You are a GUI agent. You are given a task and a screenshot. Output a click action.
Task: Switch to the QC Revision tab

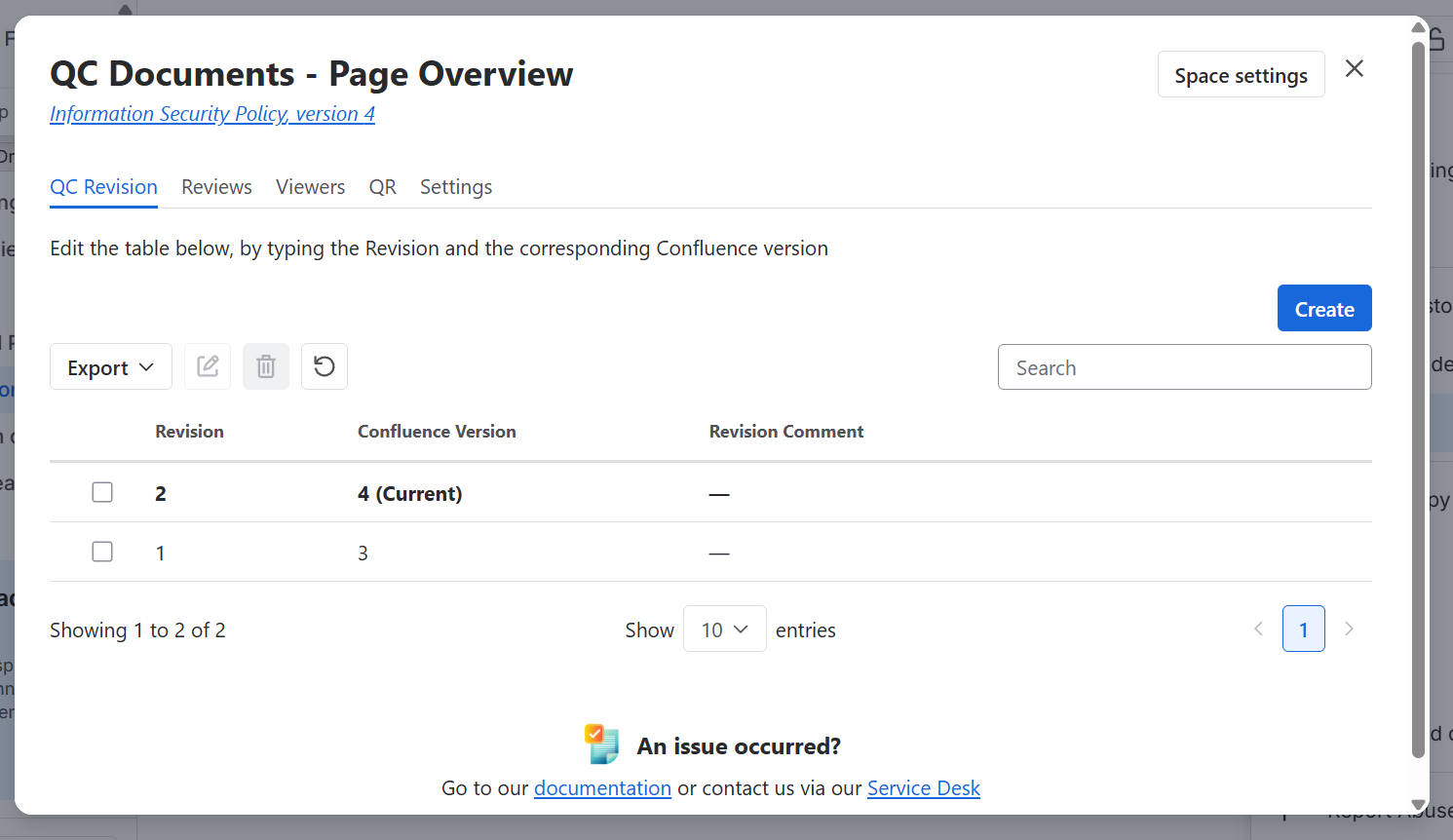coord(103,187)
